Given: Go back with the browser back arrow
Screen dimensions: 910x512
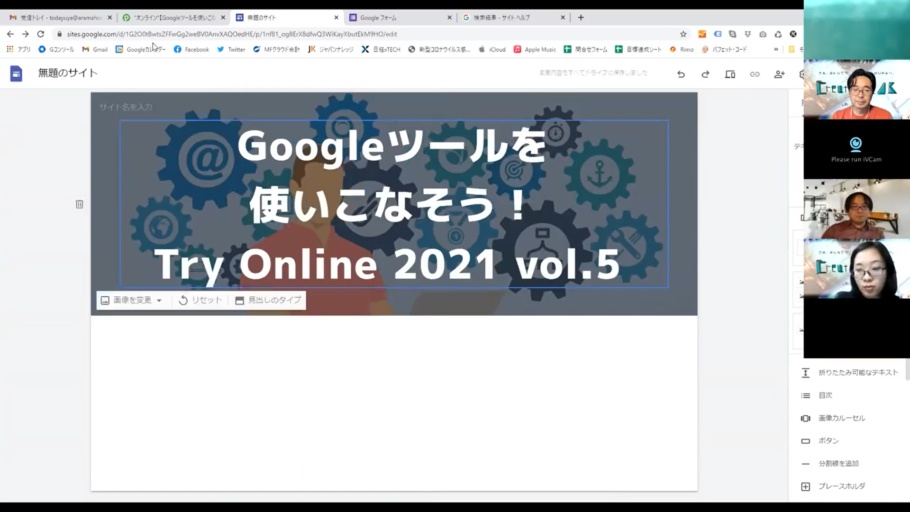Looking at the screenshot, I should pyautogui.click(x=10, y=34).
